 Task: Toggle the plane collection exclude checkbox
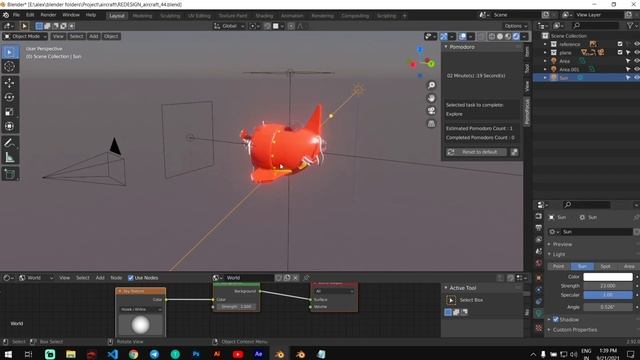pyautogui.click(x=620, y=52)
